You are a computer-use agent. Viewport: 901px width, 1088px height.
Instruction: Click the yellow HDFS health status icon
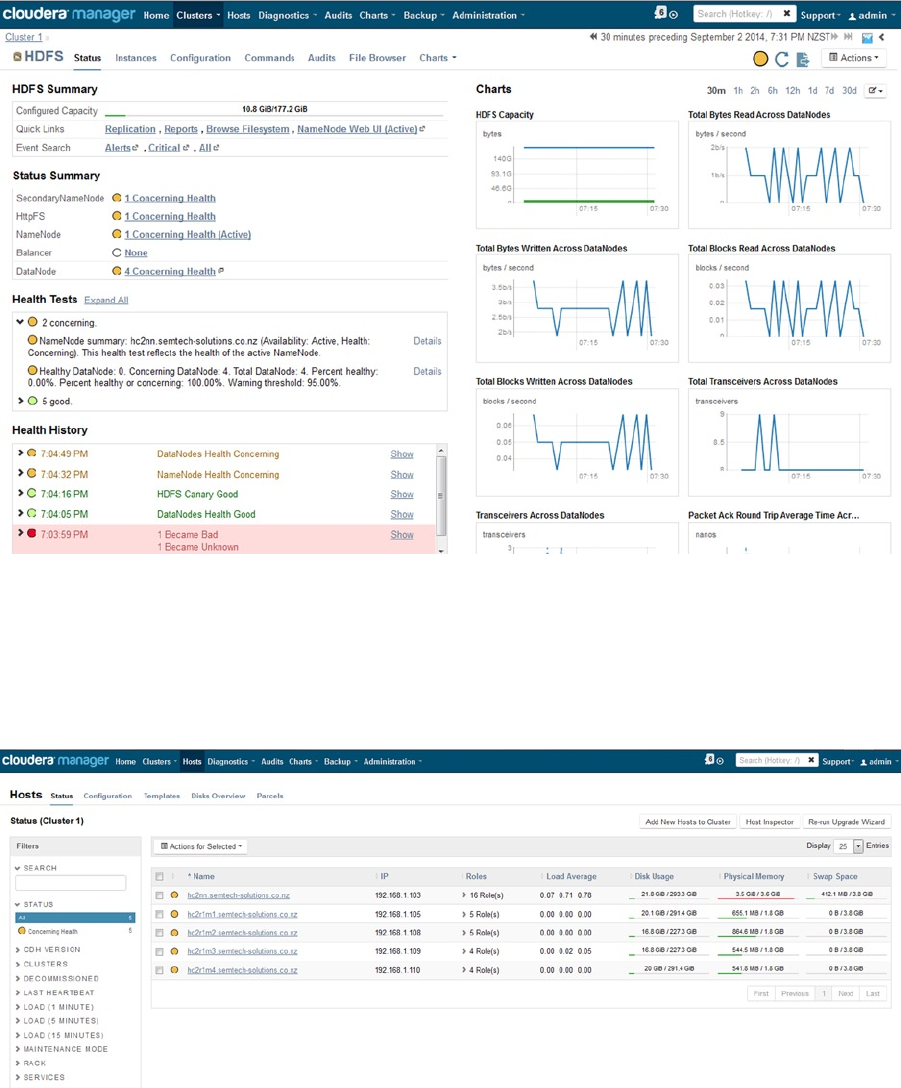[x=761, y=59]
